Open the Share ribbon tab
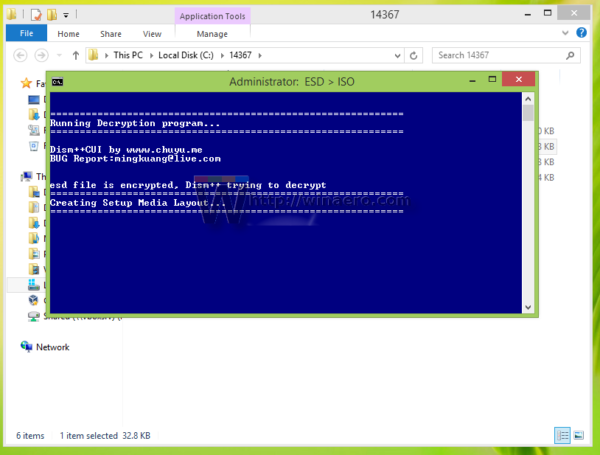The width and height of the screenshot is (600, 455). [111, 34]
